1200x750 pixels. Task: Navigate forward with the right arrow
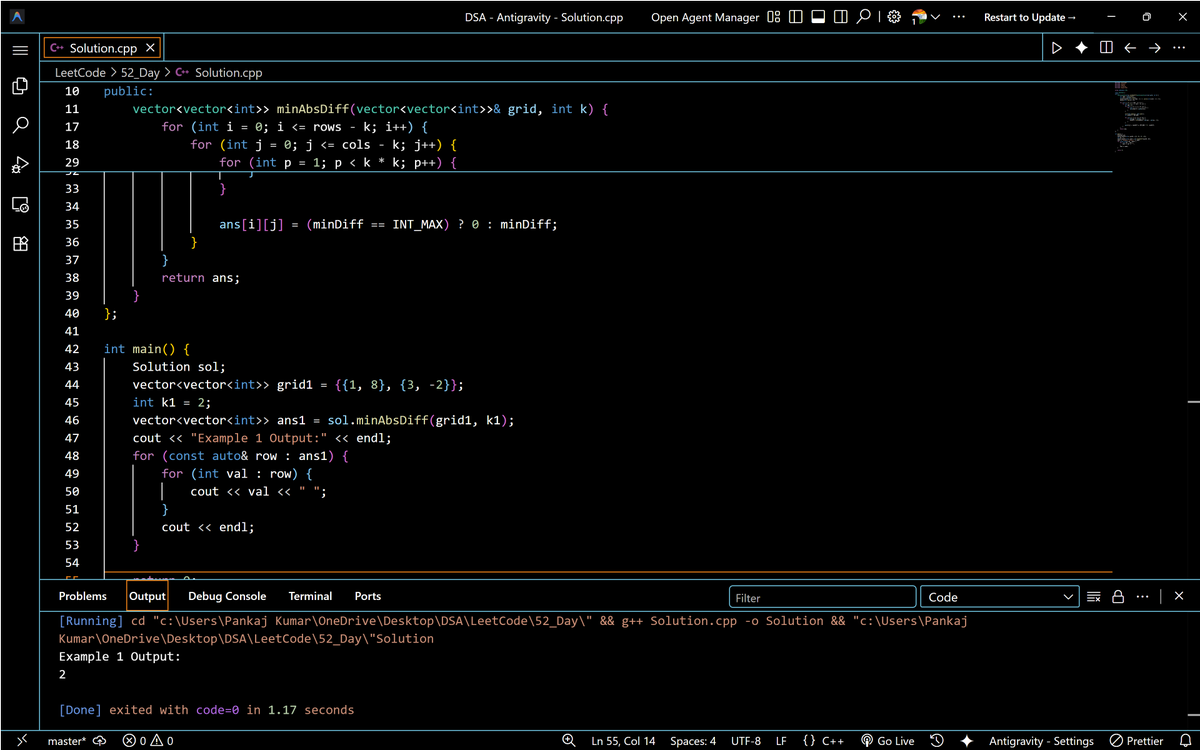(1154, 48)
